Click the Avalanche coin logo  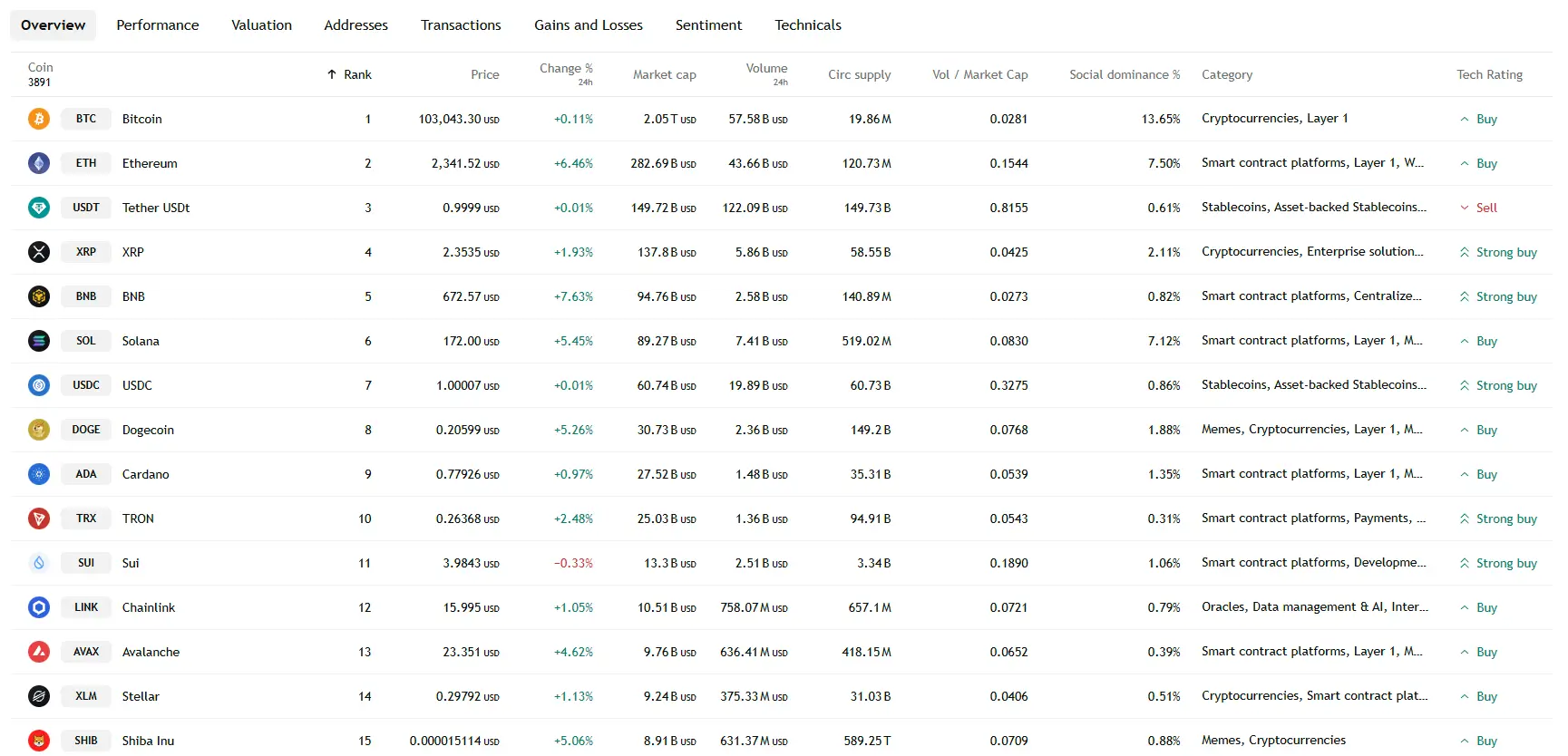point(39,652)
